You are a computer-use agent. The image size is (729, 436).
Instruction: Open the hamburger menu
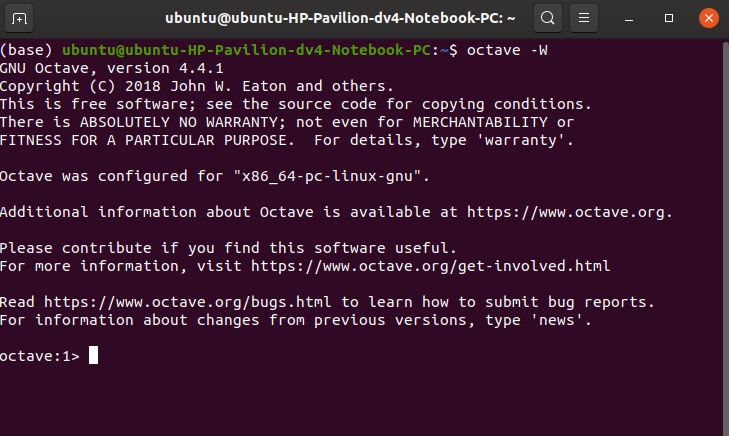[586, 18]
